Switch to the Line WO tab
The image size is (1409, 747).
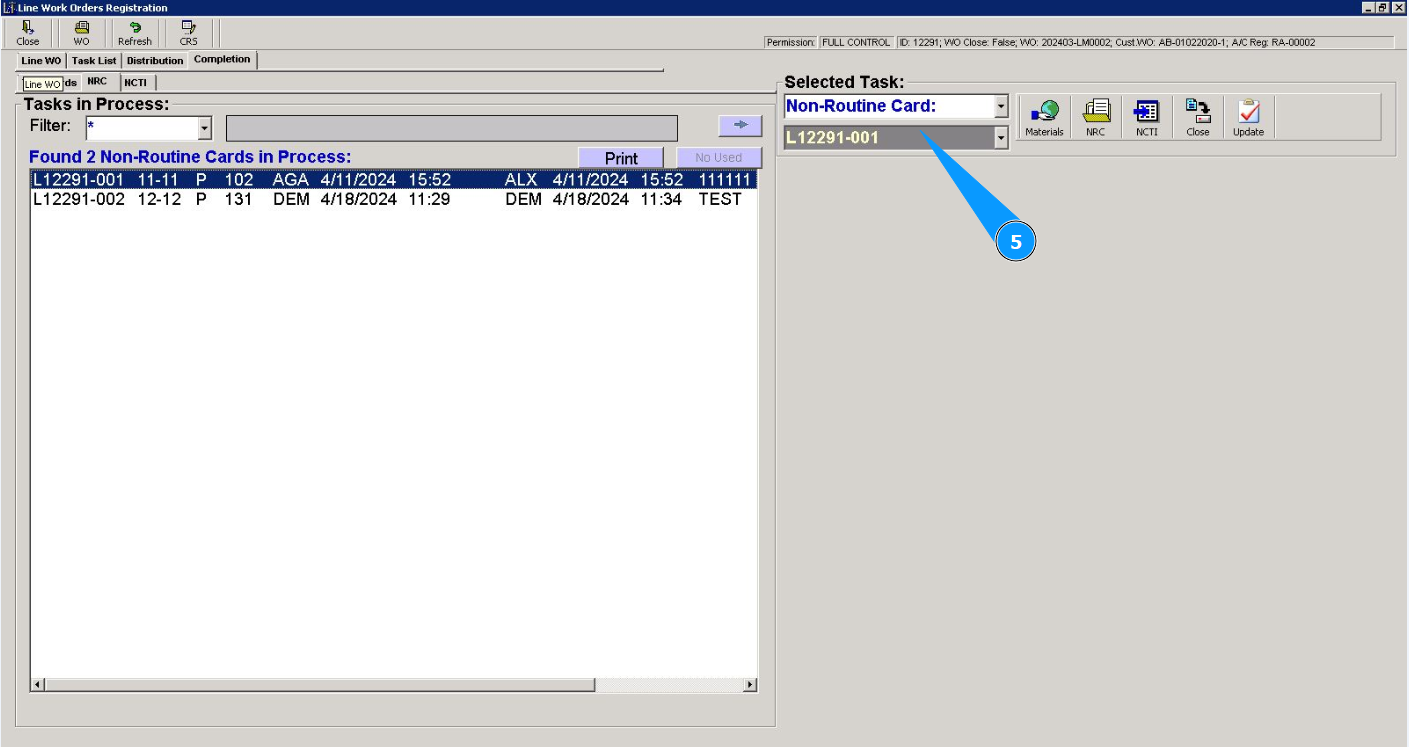click(41, 61)
